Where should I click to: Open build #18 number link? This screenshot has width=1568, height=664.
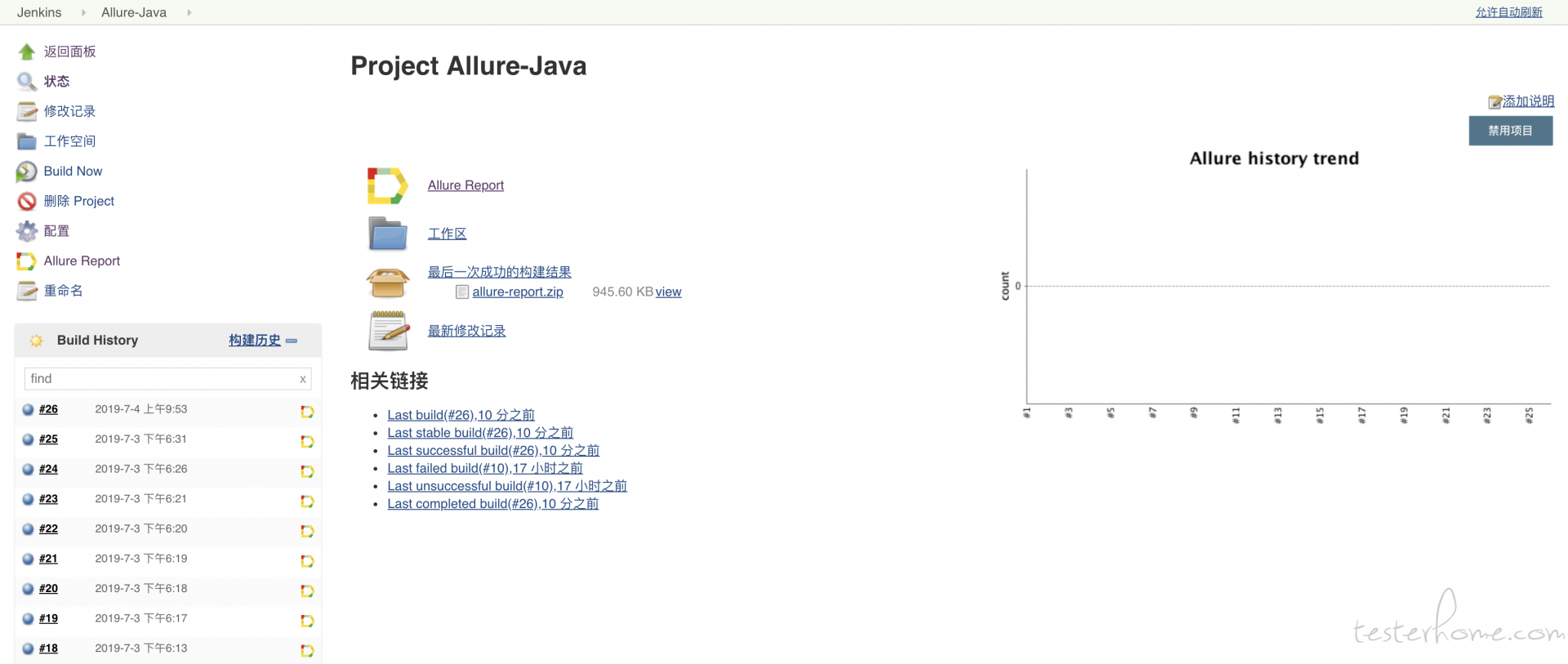pyautogui.click(x=49, y=648)
